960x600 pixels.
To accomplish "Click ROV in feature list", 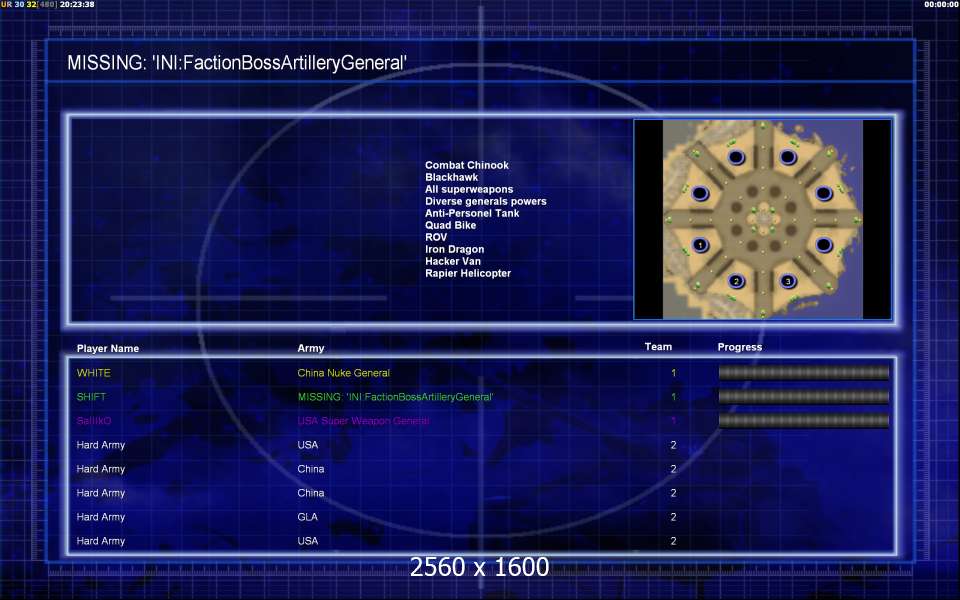I will tap(436, 237).
